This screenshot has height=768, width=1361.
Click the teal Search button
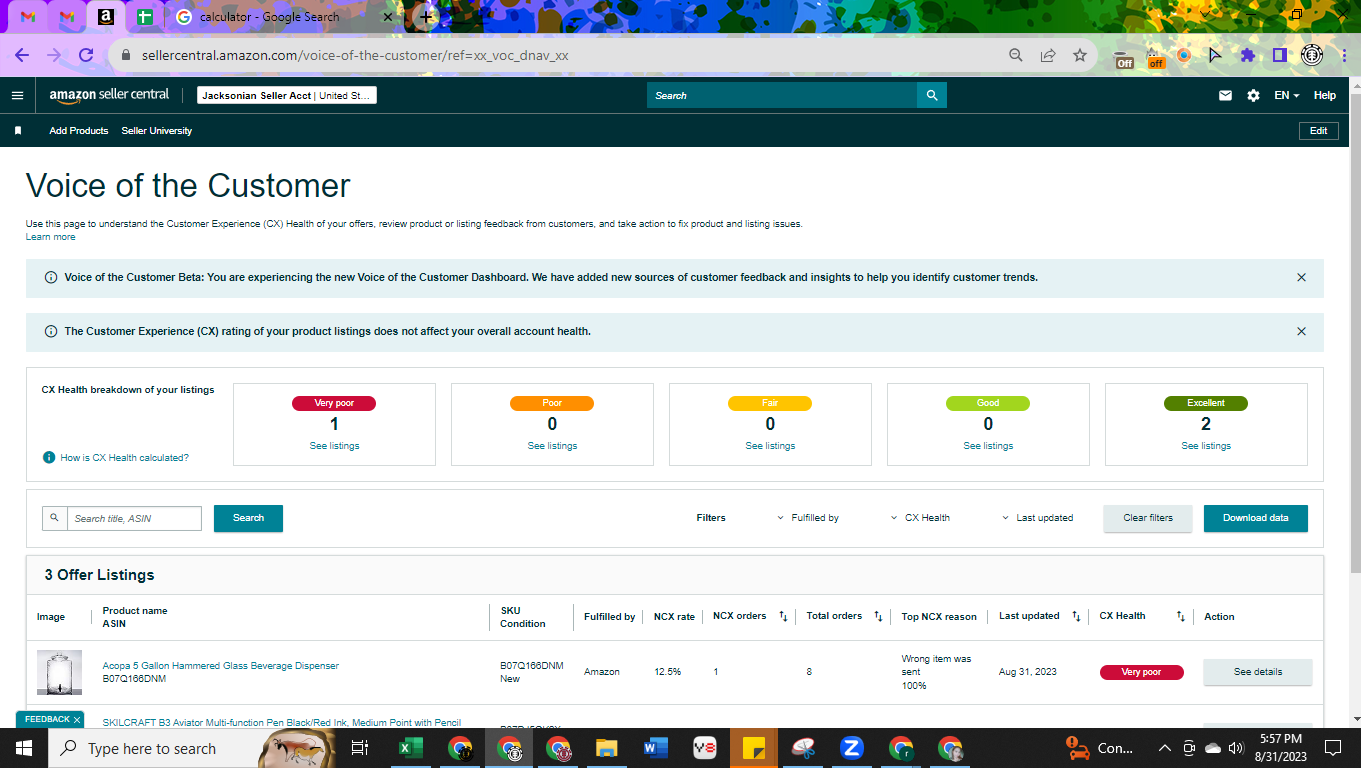248,518
